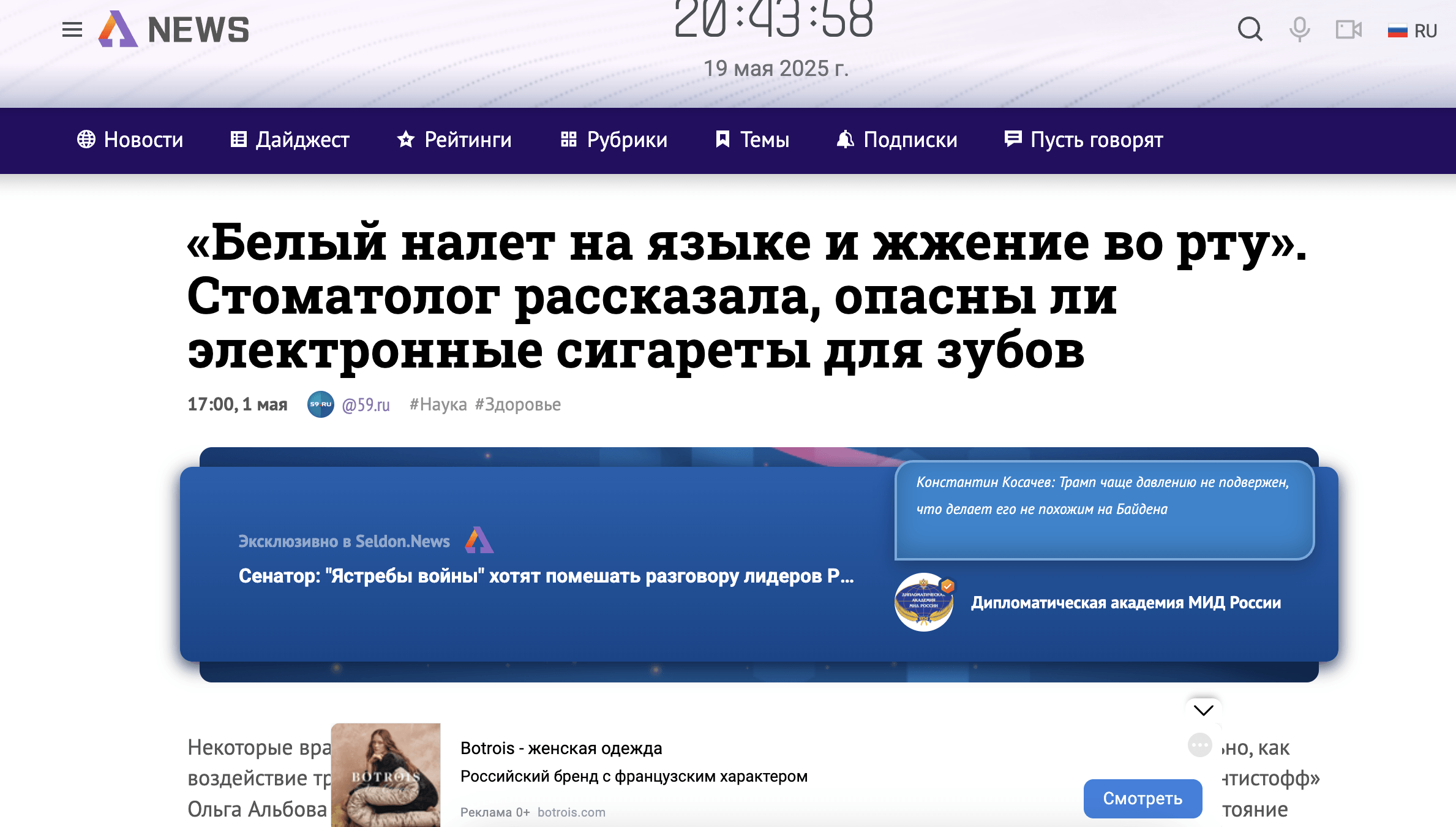Image resolution: width=1456 pixels, height=827 pixels.
Task: Select Рейтинги in navigation bar
Action: [x=454, y=140]
